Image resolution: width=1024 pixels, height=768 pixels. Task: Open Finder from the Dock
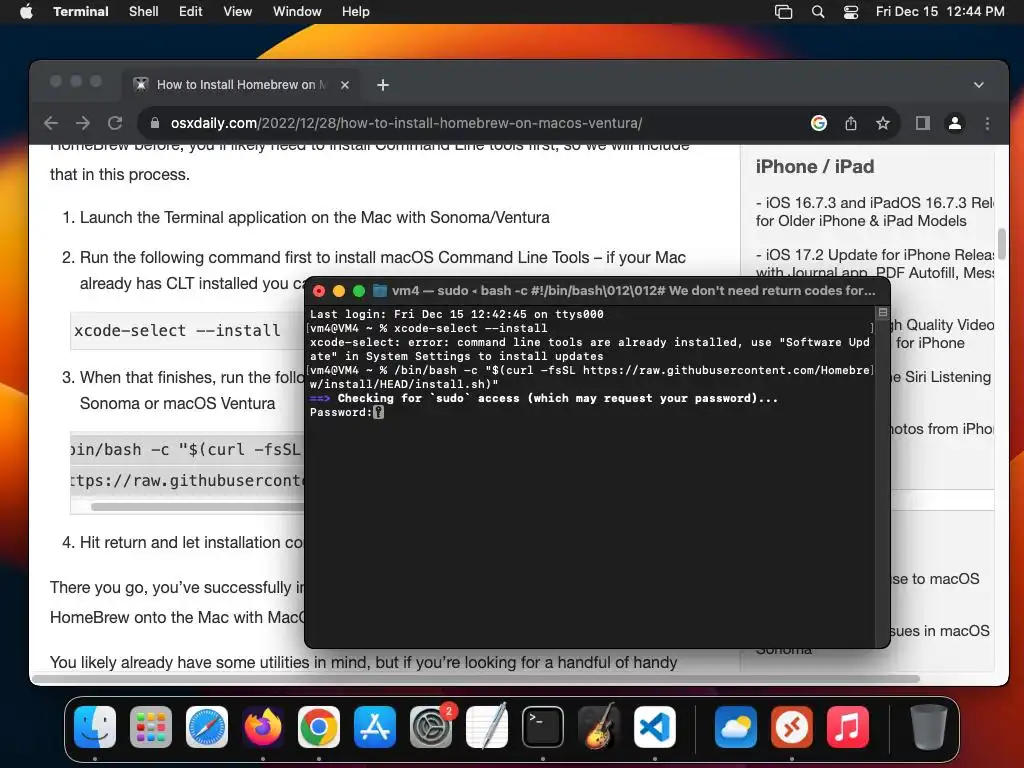[95, 727]
